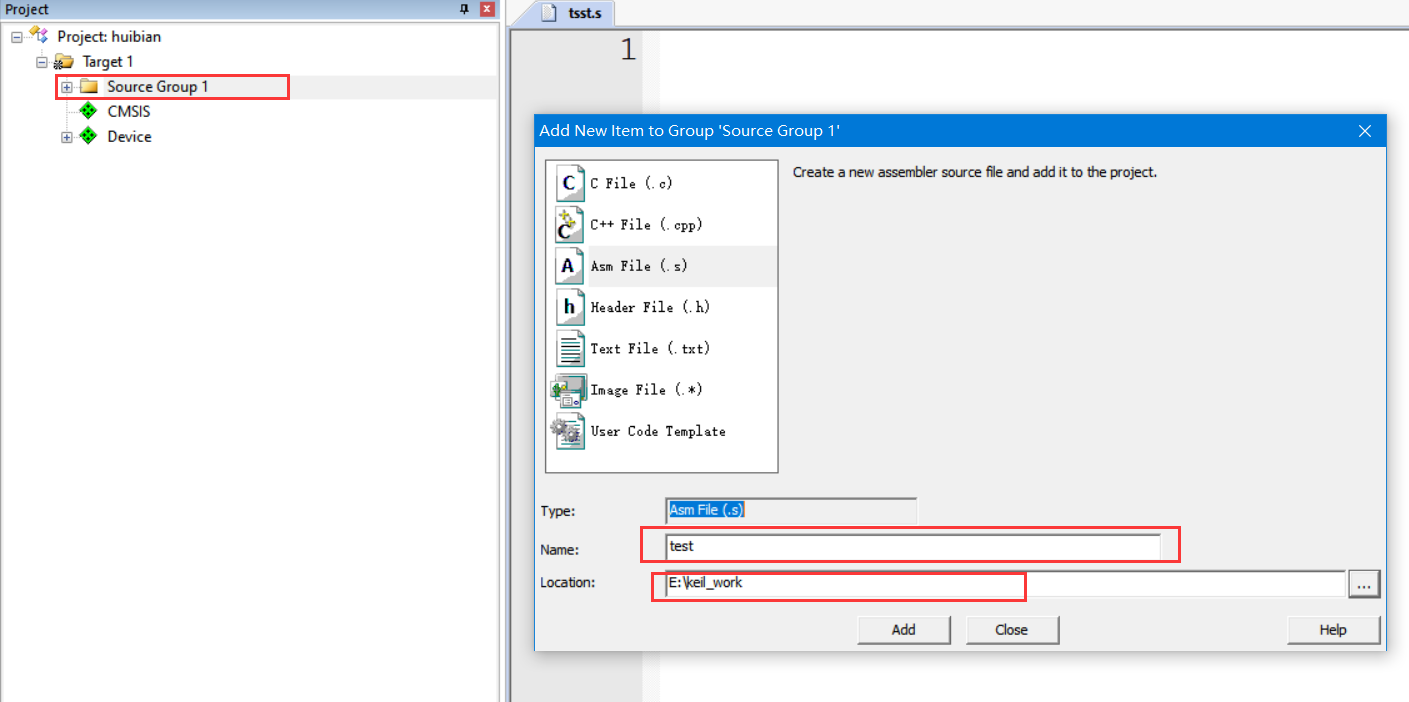Choose the Asm File (.s) icon

(x=570, y=266)
